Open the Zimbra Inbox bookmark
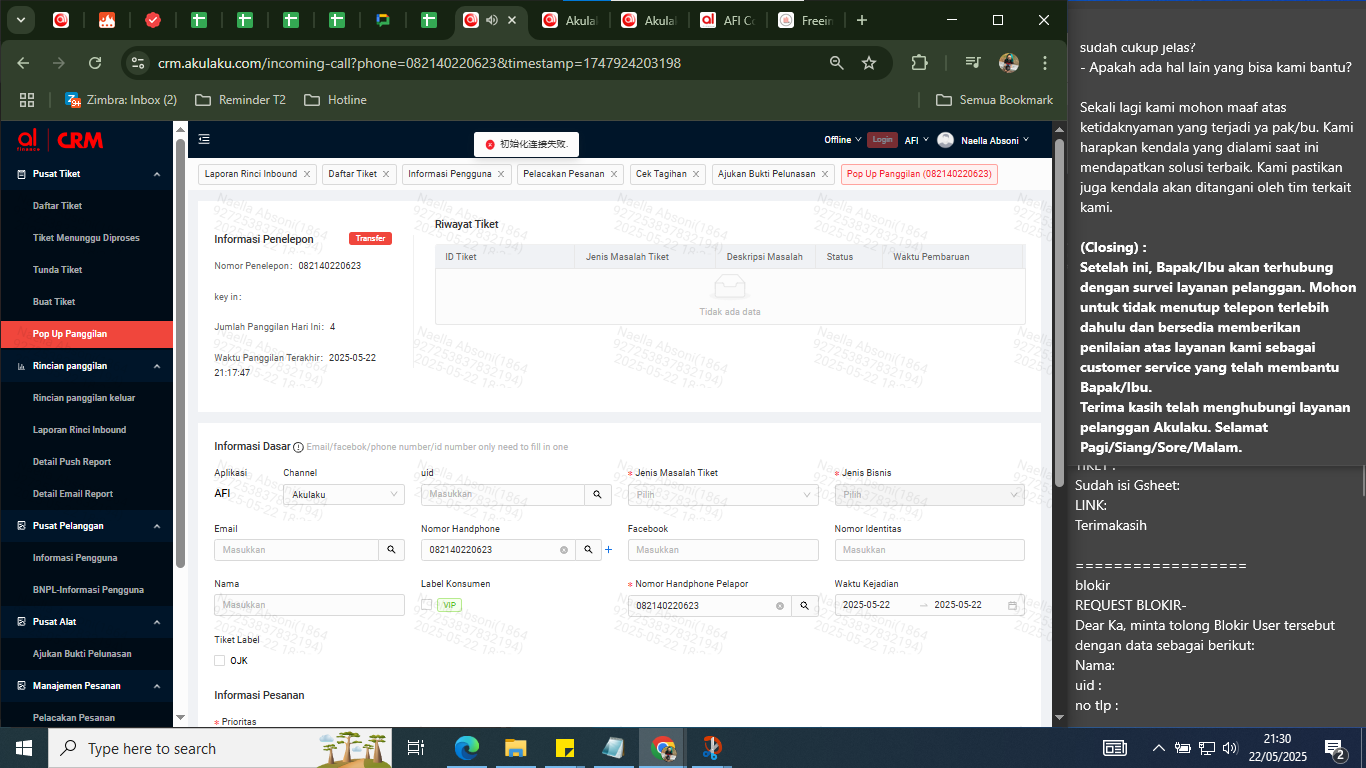Screen dimensions: 1366x768 pyautogui.click(x=122, y=100)
